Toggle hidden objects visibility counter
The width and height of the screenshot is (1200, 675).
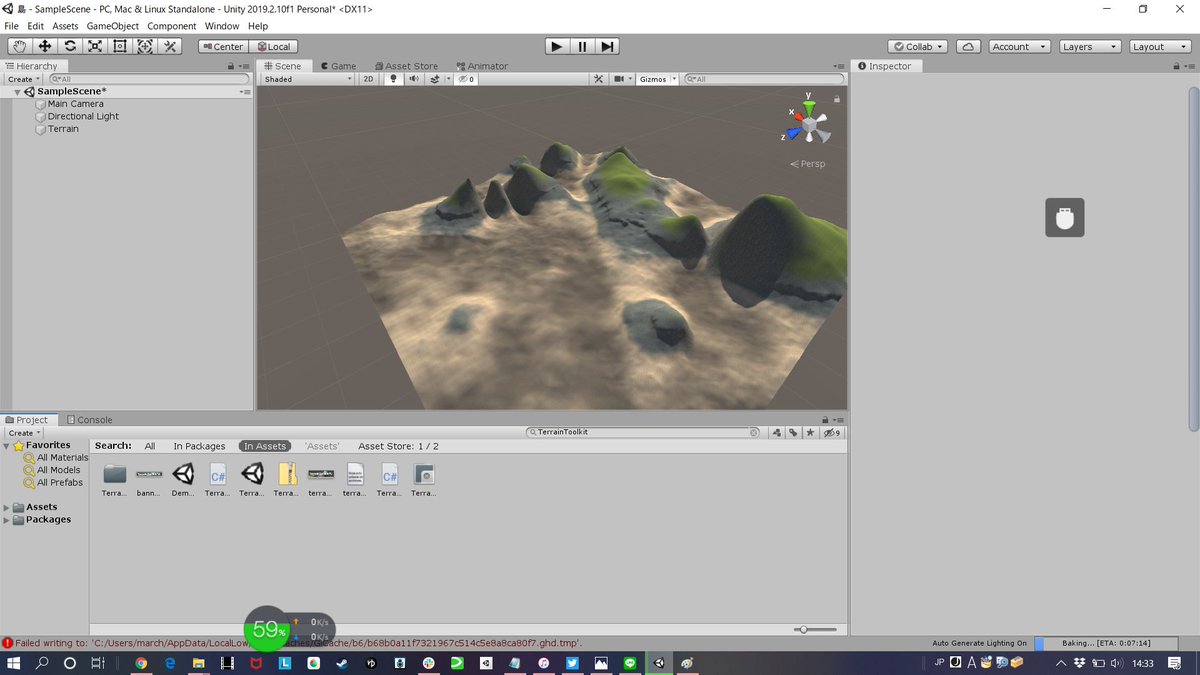[x=466, y=79]
